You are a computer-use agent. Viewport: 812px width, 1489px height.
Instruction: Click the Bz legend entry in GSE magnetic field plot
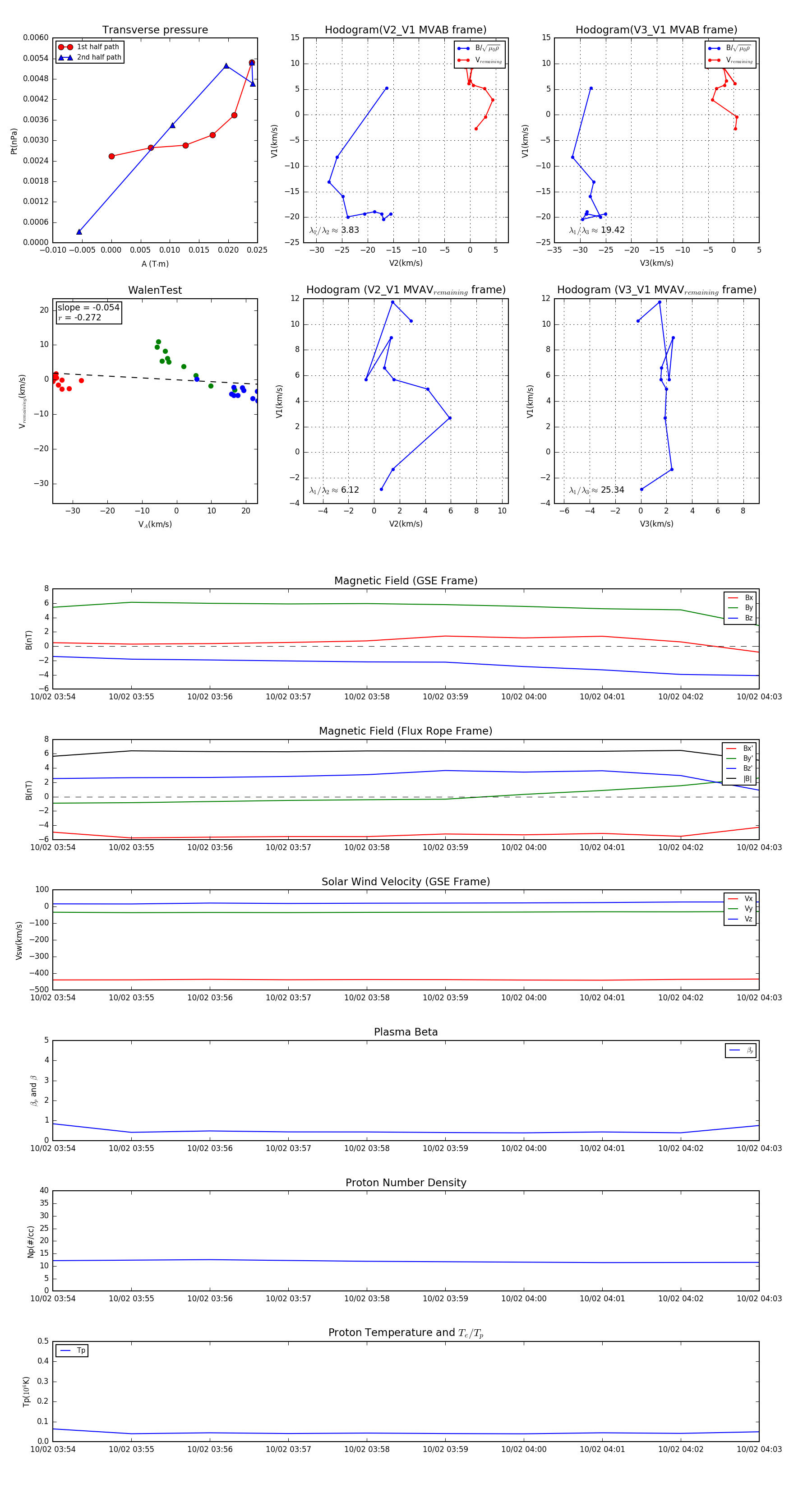(740, 618)
